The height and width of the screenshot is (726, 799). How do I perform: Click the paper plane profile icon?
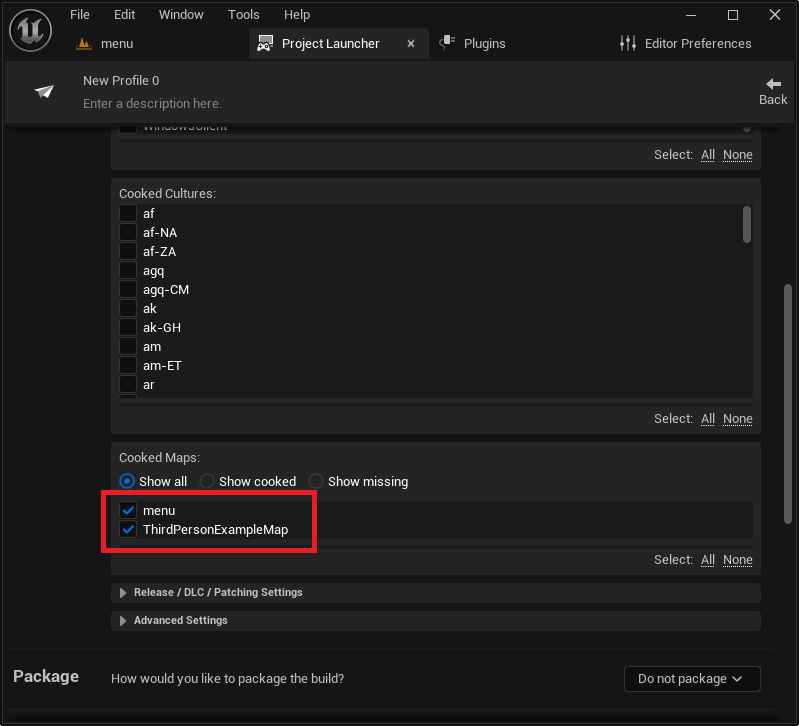pyautogui.click(x=44, y=91)
